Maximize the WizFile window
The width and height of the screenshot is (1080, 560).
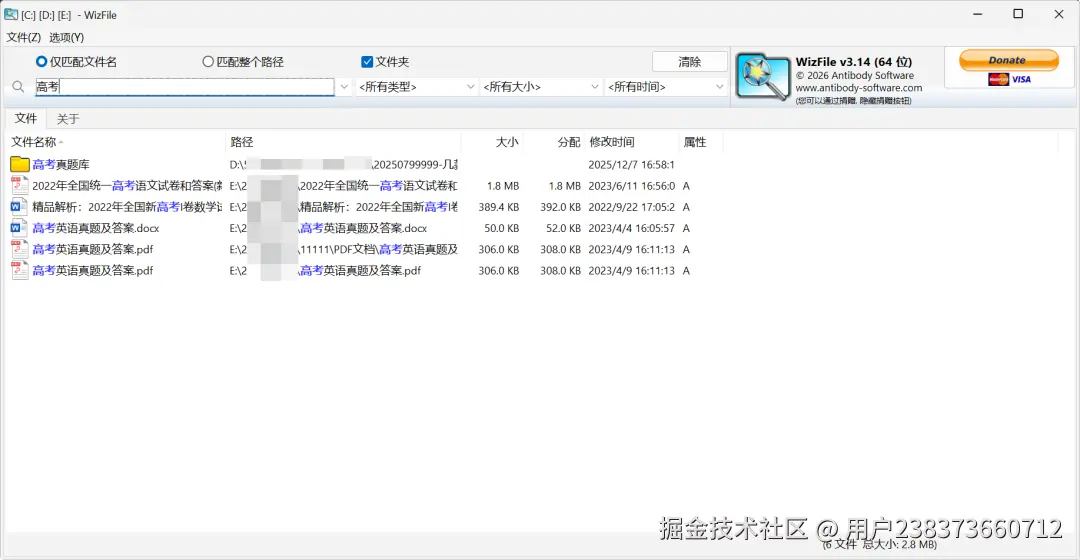pyautogui.click(x=1018, y=14)
